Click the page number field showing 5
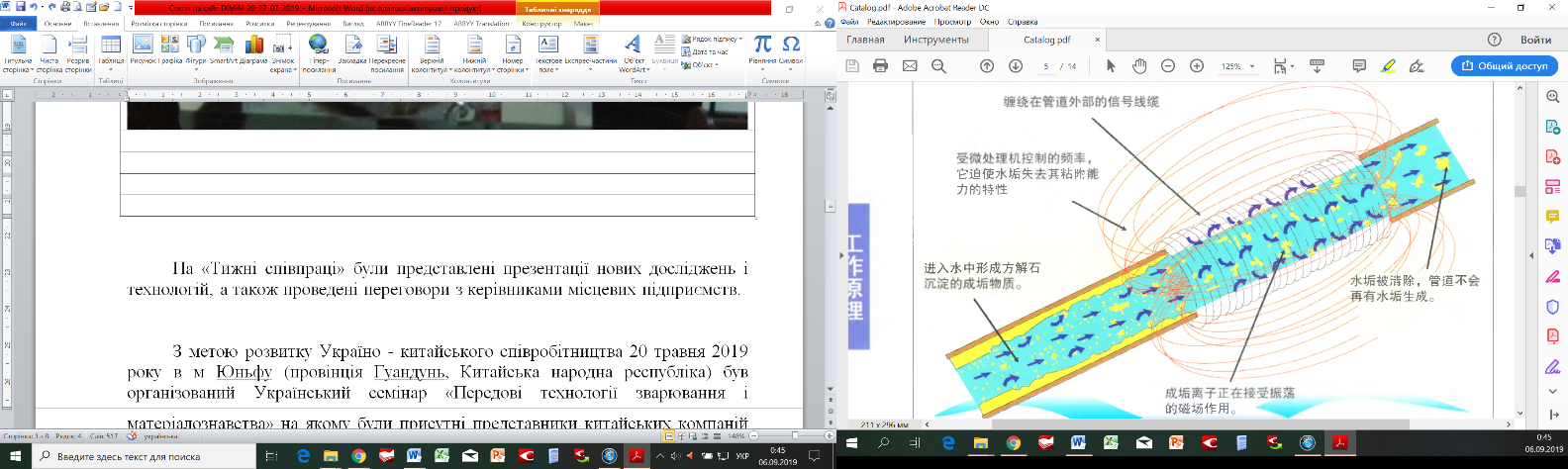The height and width of the screenshot is (469, 1568). pos(1045,66)
